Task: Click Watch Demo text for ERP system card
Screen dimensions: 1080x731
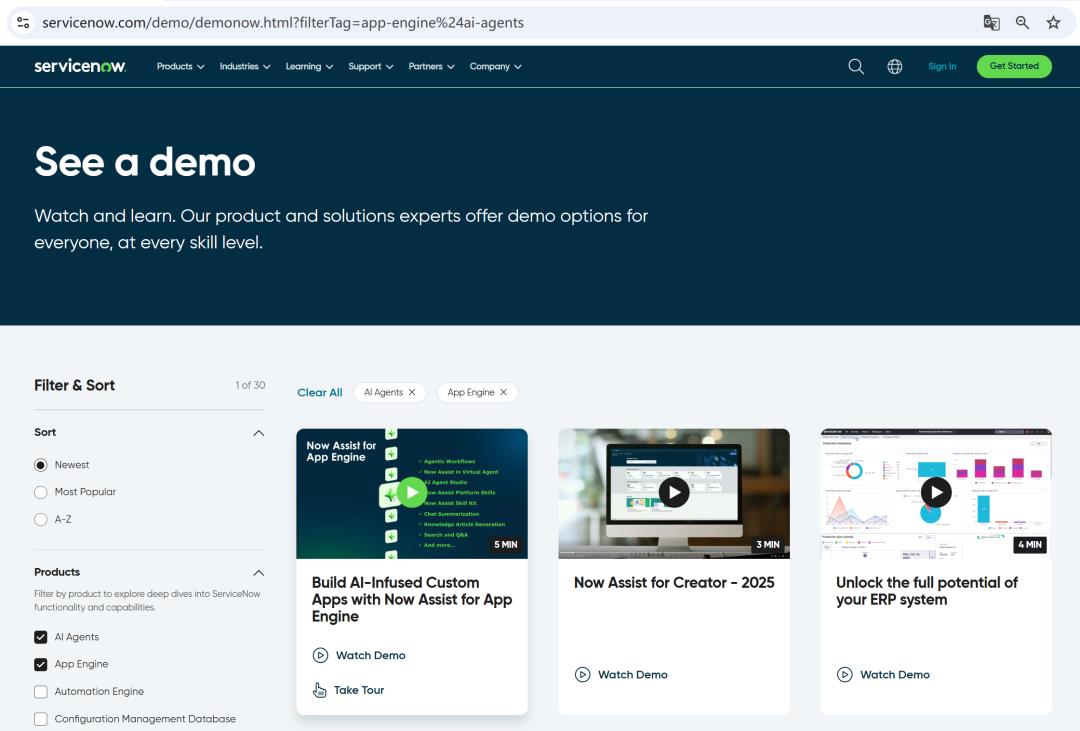Action: 895,675
